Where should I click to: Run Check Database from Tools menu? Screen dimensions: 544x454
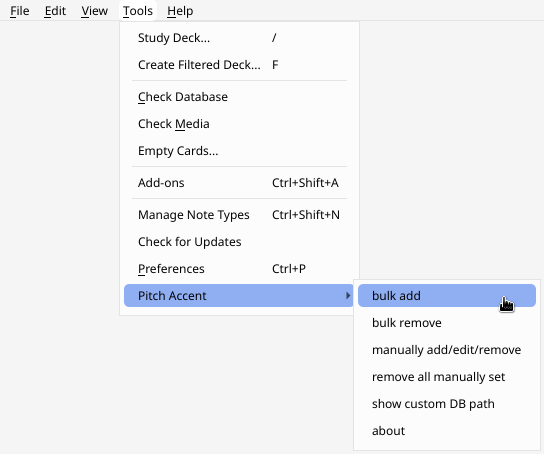(x=239, y=96)
